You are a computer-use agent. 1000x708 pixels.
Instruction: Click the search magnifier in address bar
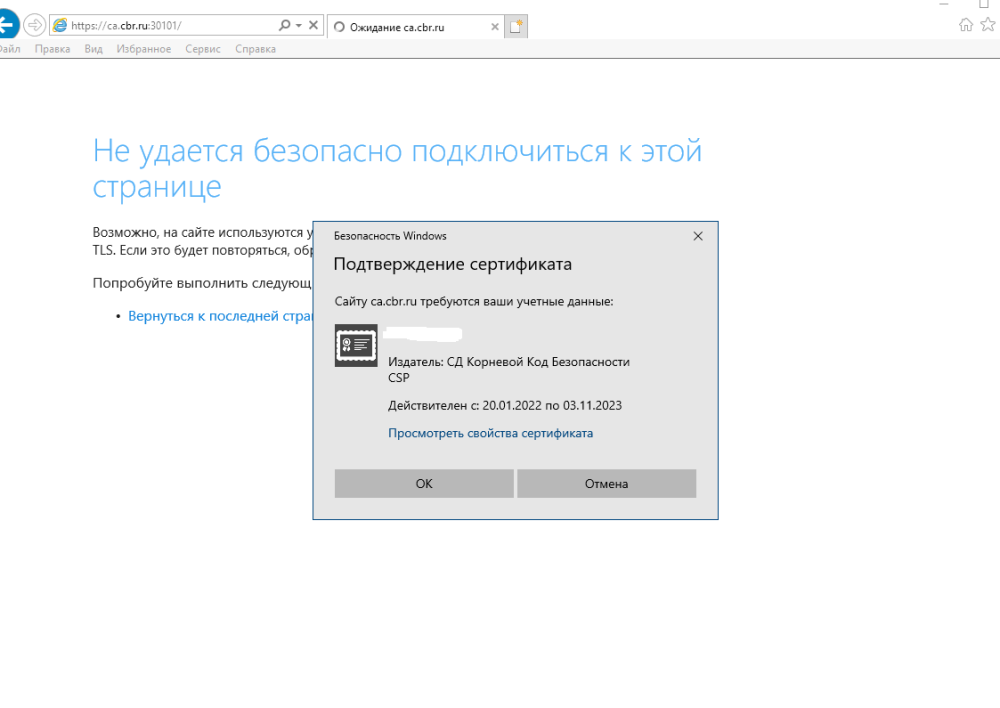(284, 25)
